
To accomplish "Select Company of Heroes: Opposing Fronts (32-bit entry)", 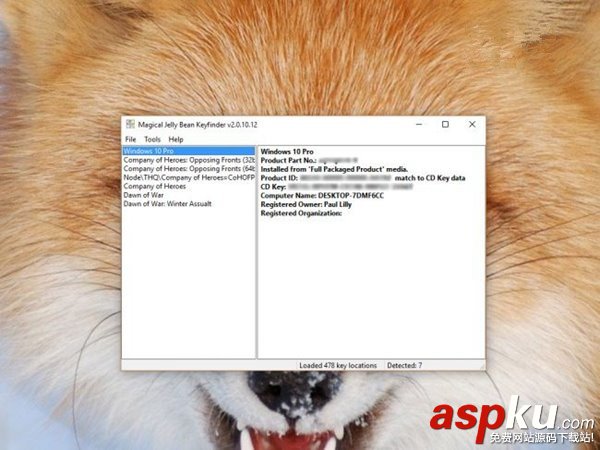I will coord(189,160).
